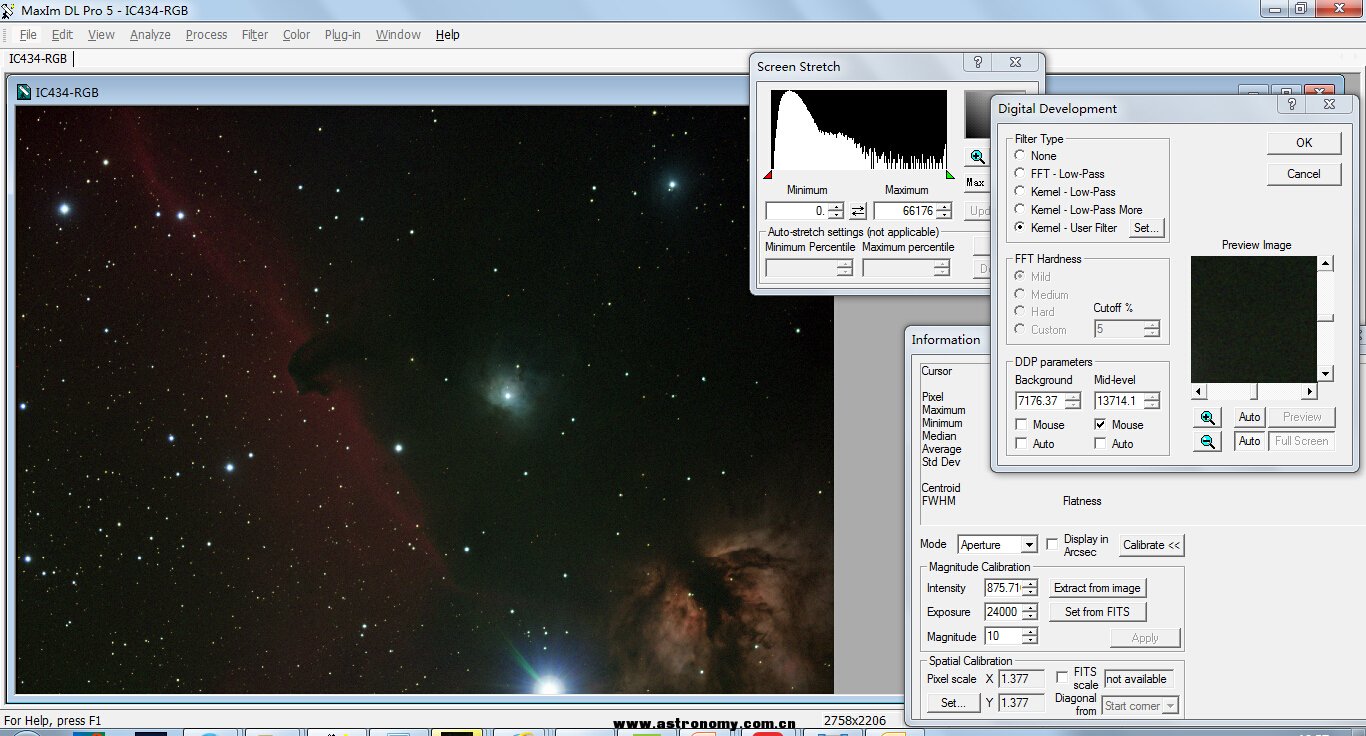Click Preview Image horizontal scrollbar thumb
The height and width of the screenshot is (736, 1366).
(x=1254, y=391)
